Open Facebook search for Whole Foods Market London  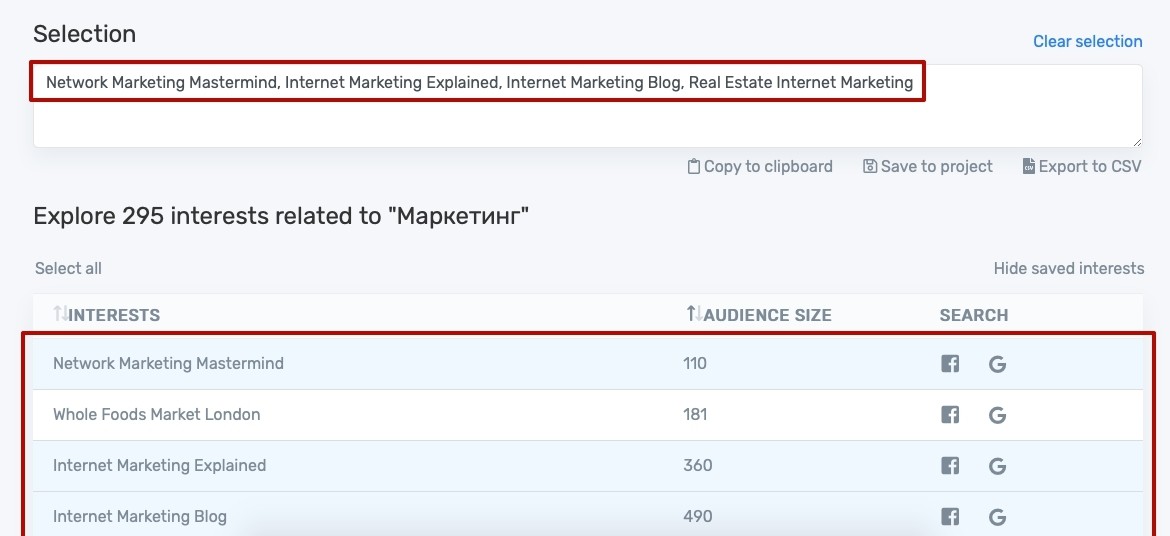tap(950, 415)
